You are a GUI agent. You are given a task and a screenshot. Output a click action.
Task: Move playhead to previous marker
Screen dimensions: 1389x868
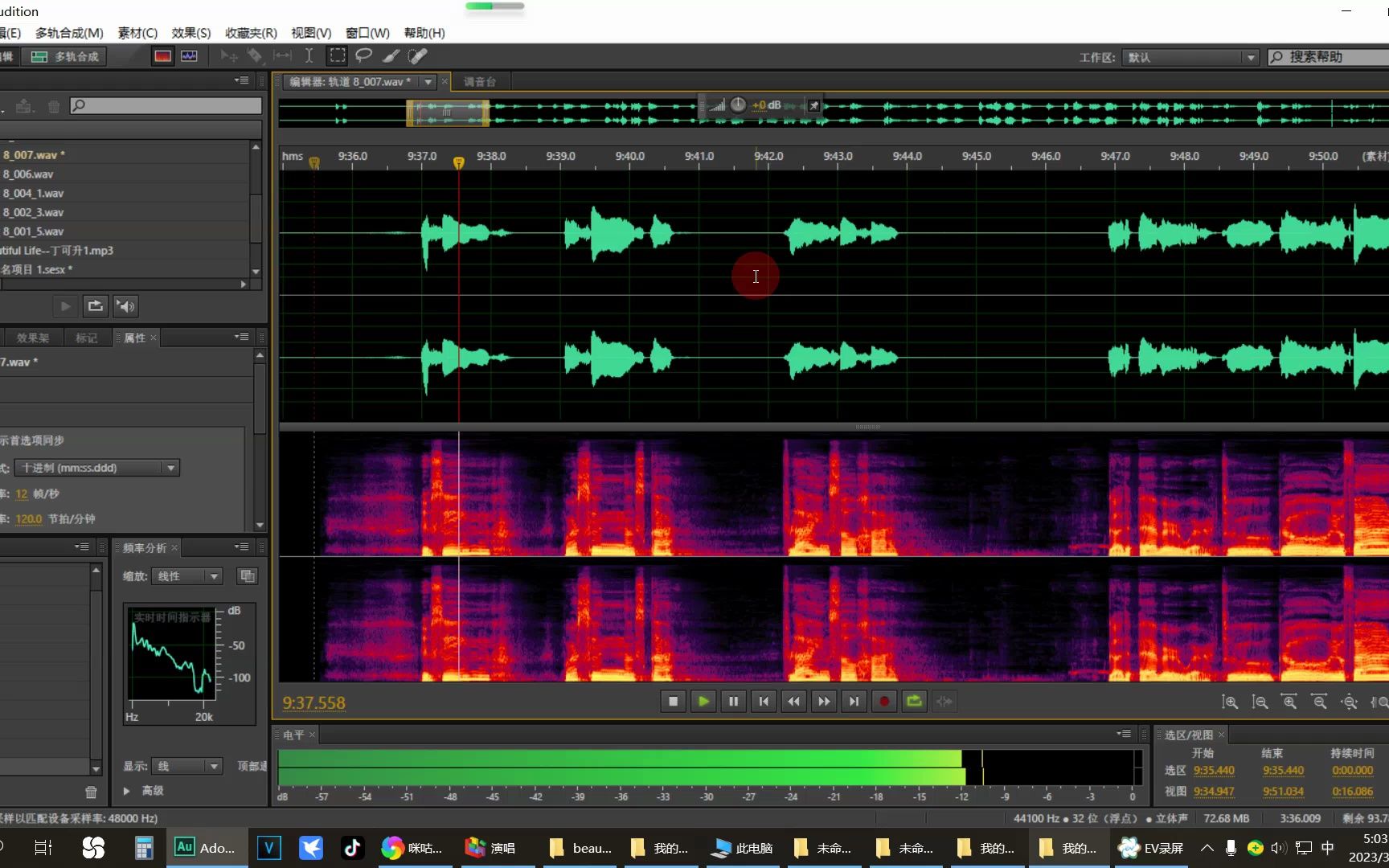[764, 701]
